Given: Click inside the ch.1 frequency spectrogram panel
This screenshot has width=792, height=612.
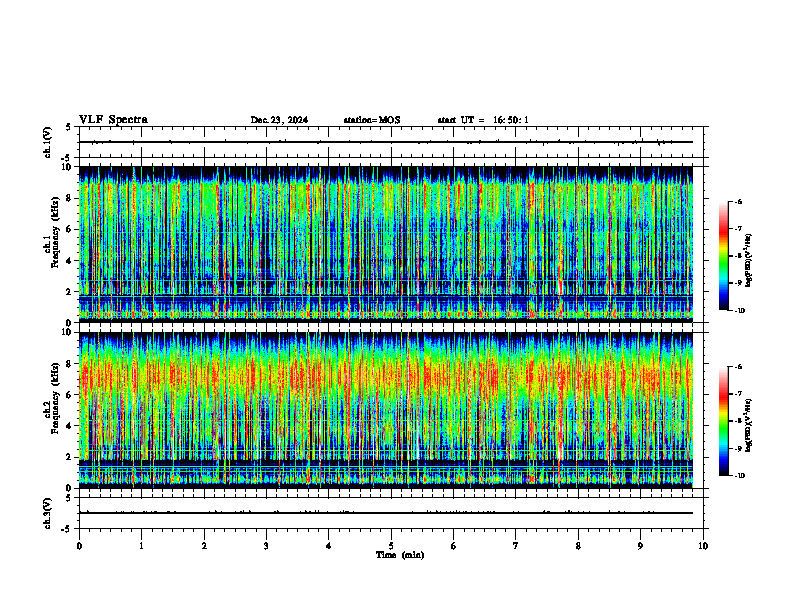Looking at the screenshot, I should tap(386, 244).
